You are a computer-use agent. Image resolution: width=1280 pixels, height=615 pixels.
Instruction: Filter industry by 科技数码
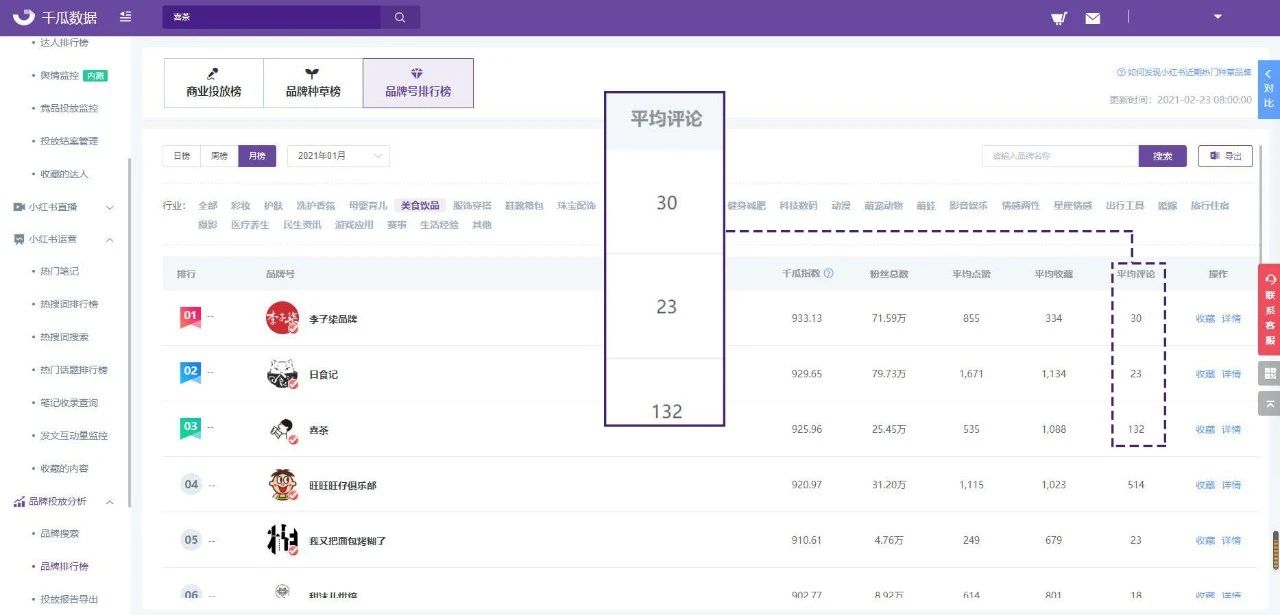coord(799,206)
